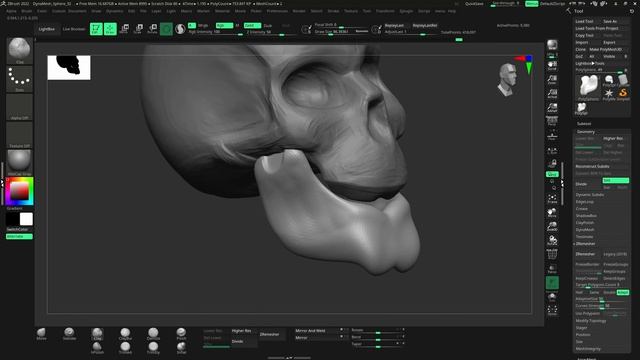Toggle the Transp transparency icon
This screenshot has height=360, width=640.
(x=552, y=269)
